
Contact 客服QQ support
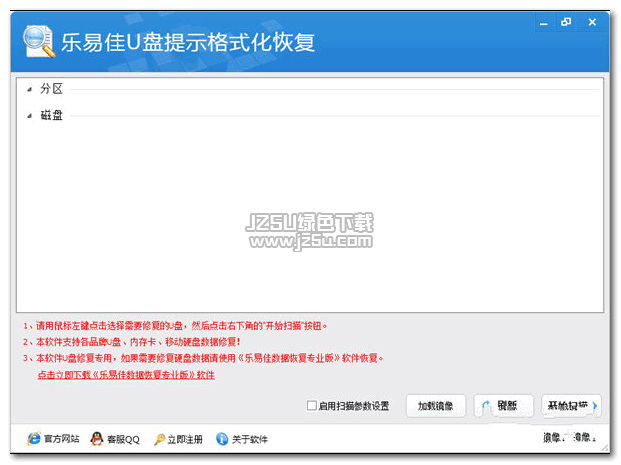[x=123, y=439]
